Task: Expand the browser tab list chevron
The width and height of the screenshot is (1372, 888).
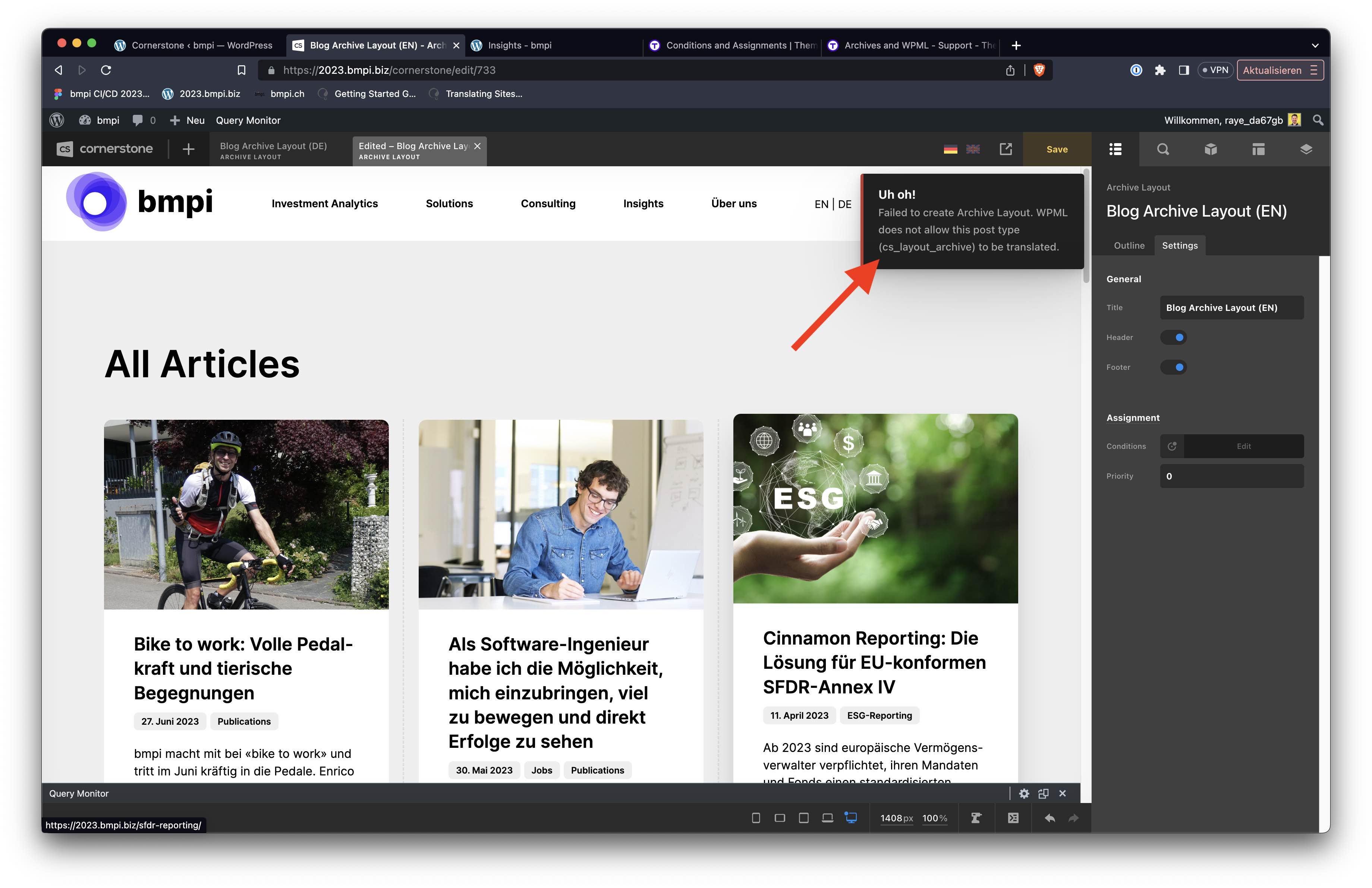Action: [x=1315, y=45]
